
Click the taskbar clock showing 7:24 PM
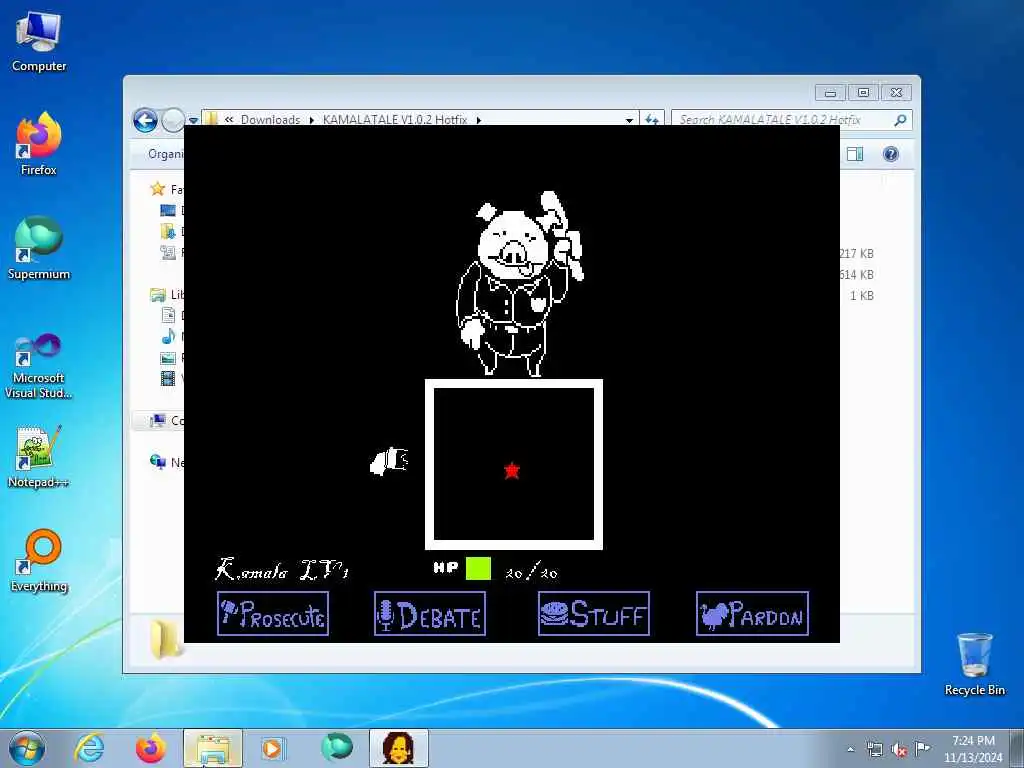(x=973, y=748)
